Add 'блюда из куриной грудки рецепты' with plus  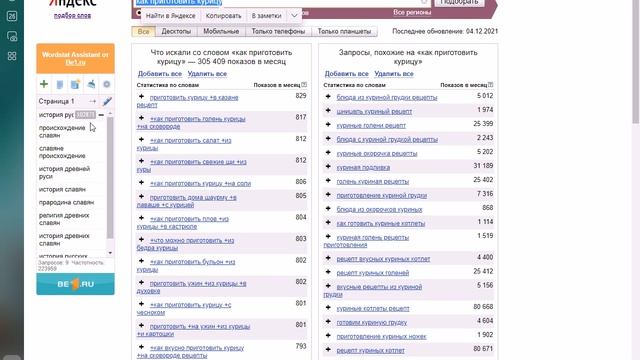click(x=328, y=97)
